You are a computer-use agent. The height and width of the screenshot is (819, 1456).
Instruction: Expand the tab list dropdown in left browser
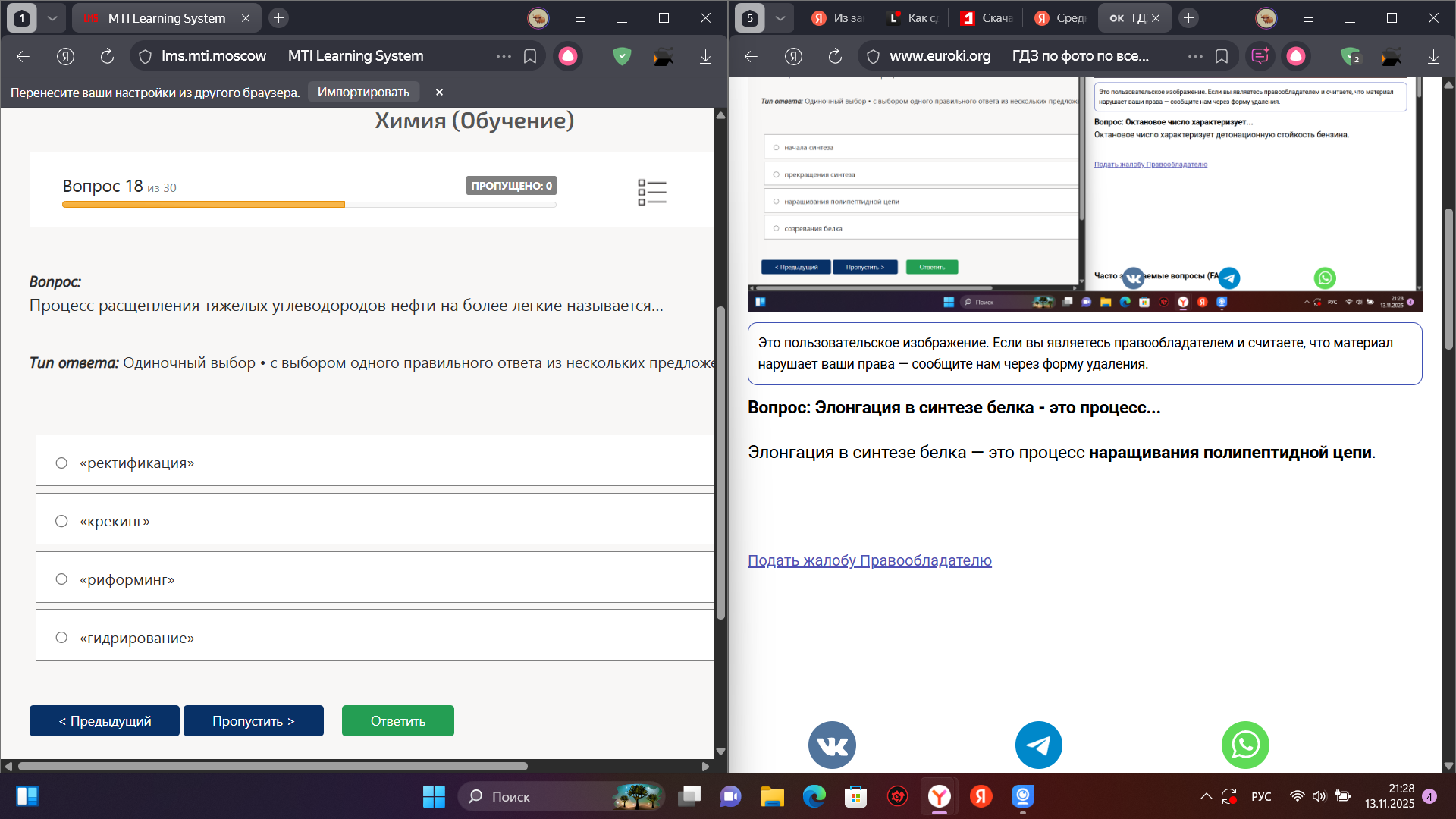[52, 18]
